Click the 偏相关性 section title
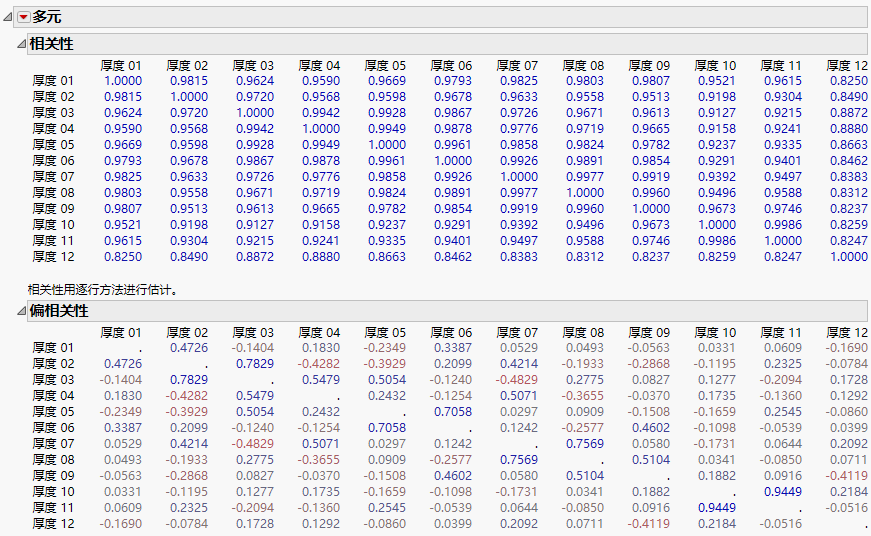 (x=59, y=311)
